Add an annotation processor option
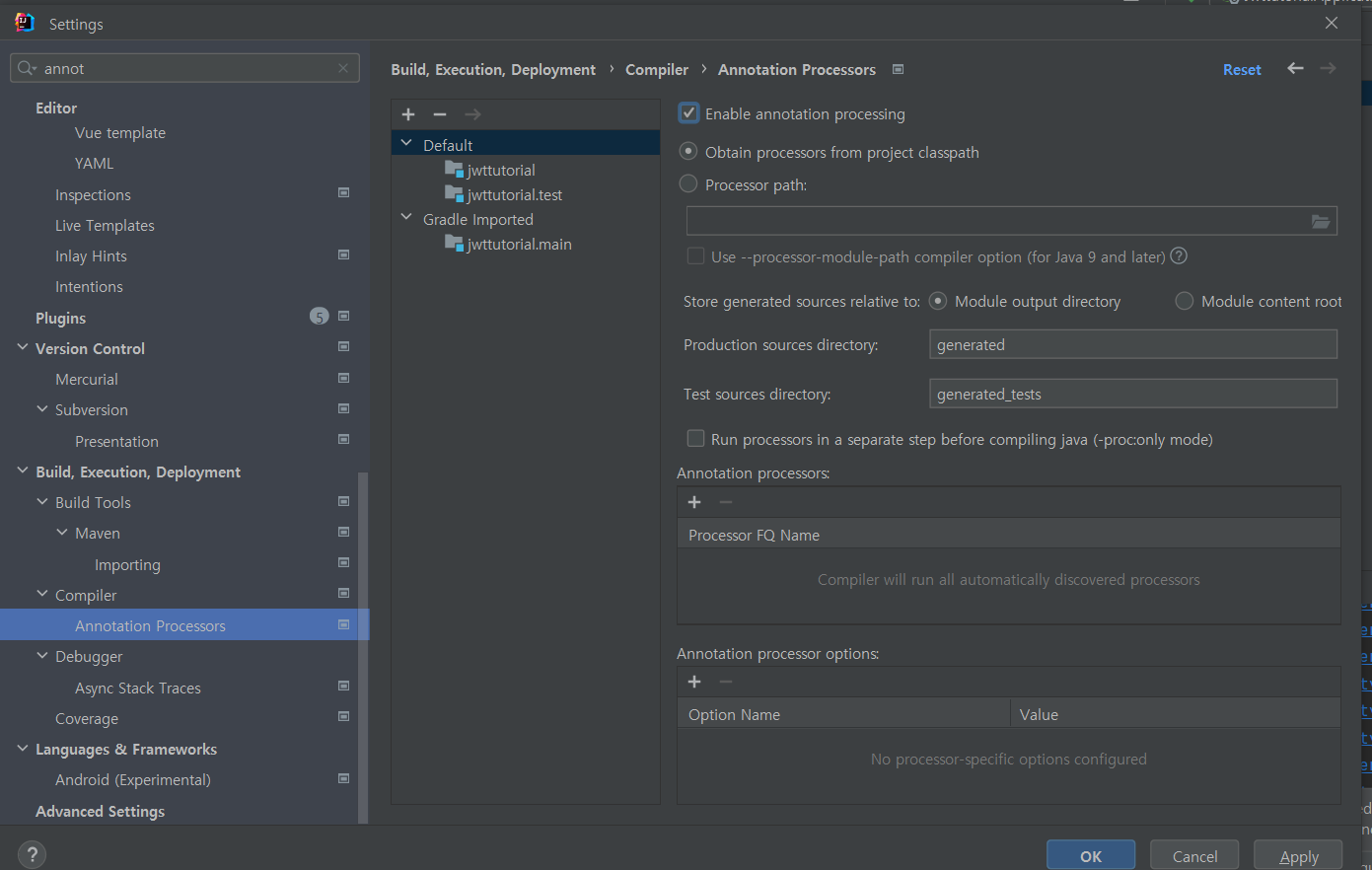The width and height of the screenshot is (1372, 870). click(694, 682)
